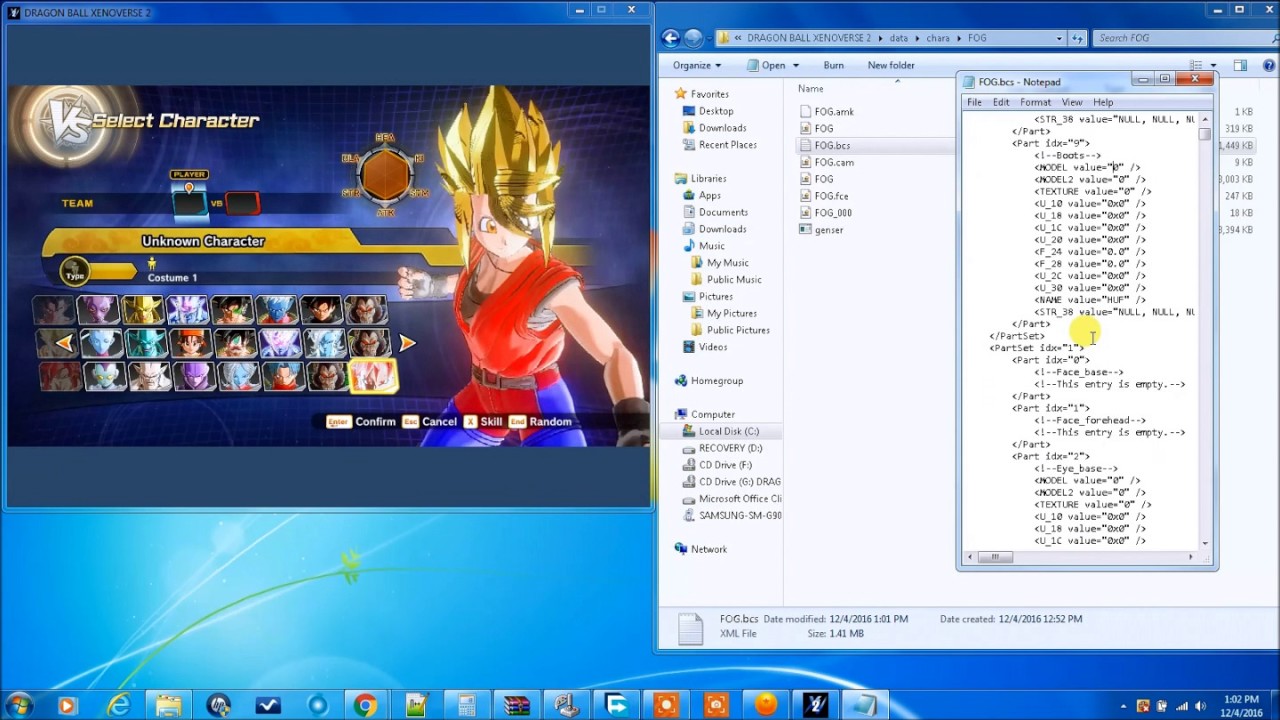Expand breadcrumb arrow after chara
The height and width of the screenshot is (720, 1280).
point(958,38)
